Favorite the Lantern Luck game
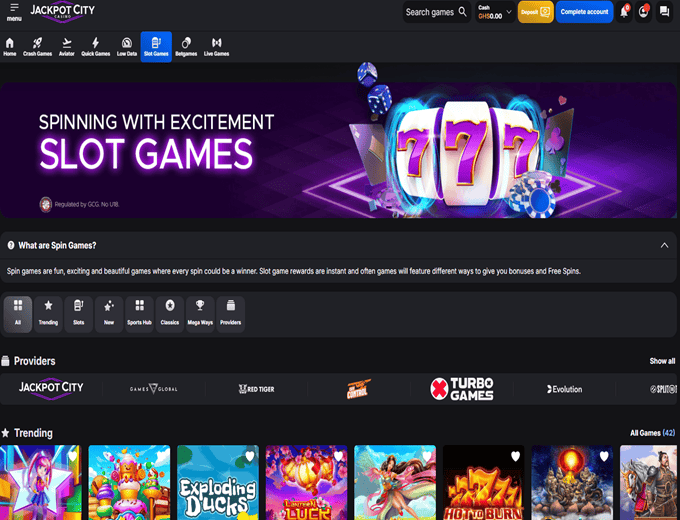680x520 pixels. pyautogui.click(x=338, y=456)
